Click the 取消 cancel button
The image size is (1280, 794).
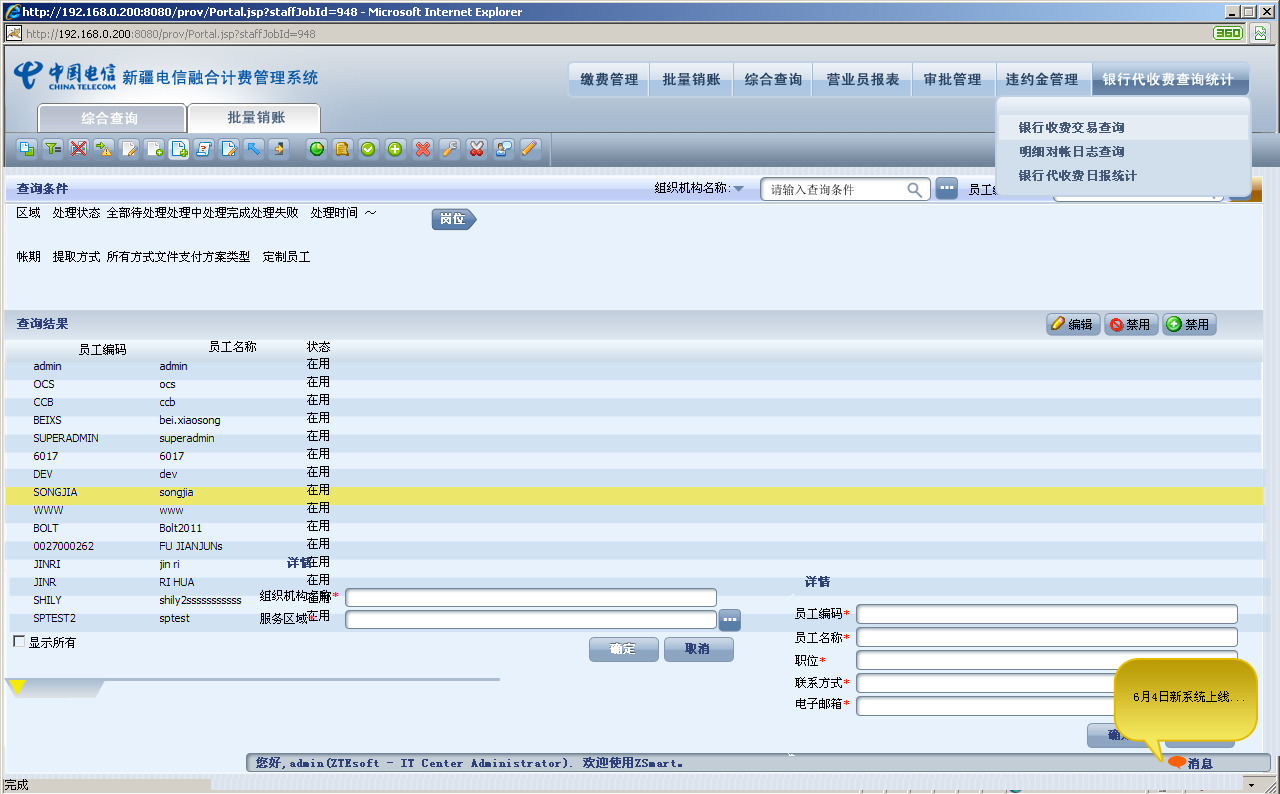[x=698, y=649]
